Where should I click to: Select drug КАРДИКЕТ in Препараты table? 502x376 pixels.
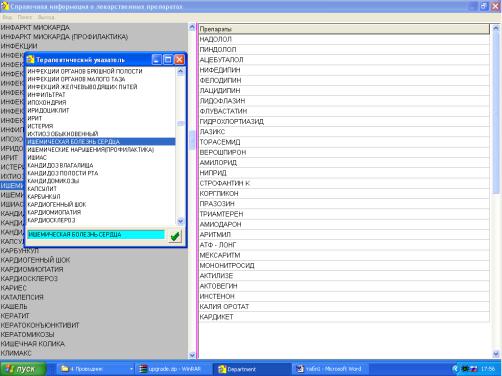click(x=344, y=317)
